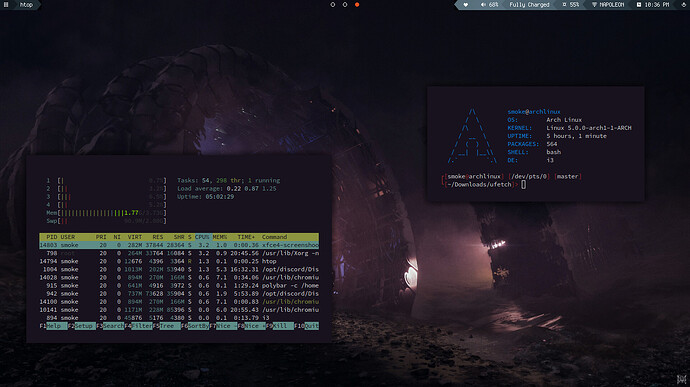Image resolution: width=690 pixels, height=387 pixels.
Task: Open F2 Setup in htop
Action: point(82,326)
